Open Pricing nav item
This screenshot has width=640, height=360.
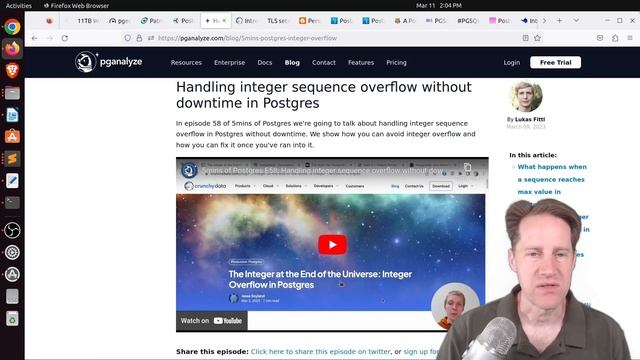[396, 62]
